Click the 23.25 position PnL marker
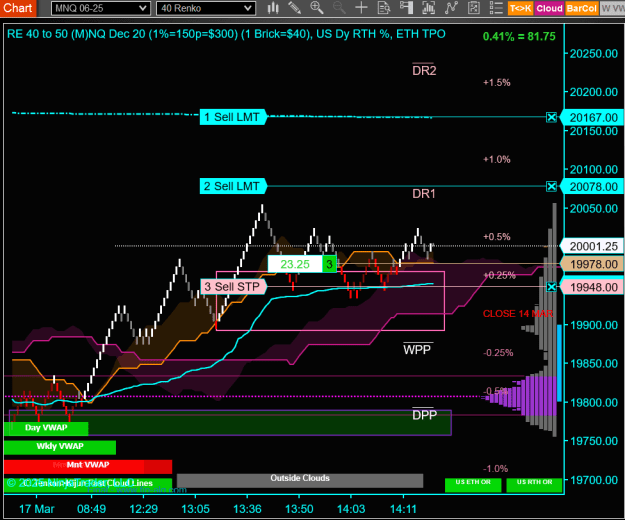The width and height of the screenshot is (625, 520). [295, 264]
